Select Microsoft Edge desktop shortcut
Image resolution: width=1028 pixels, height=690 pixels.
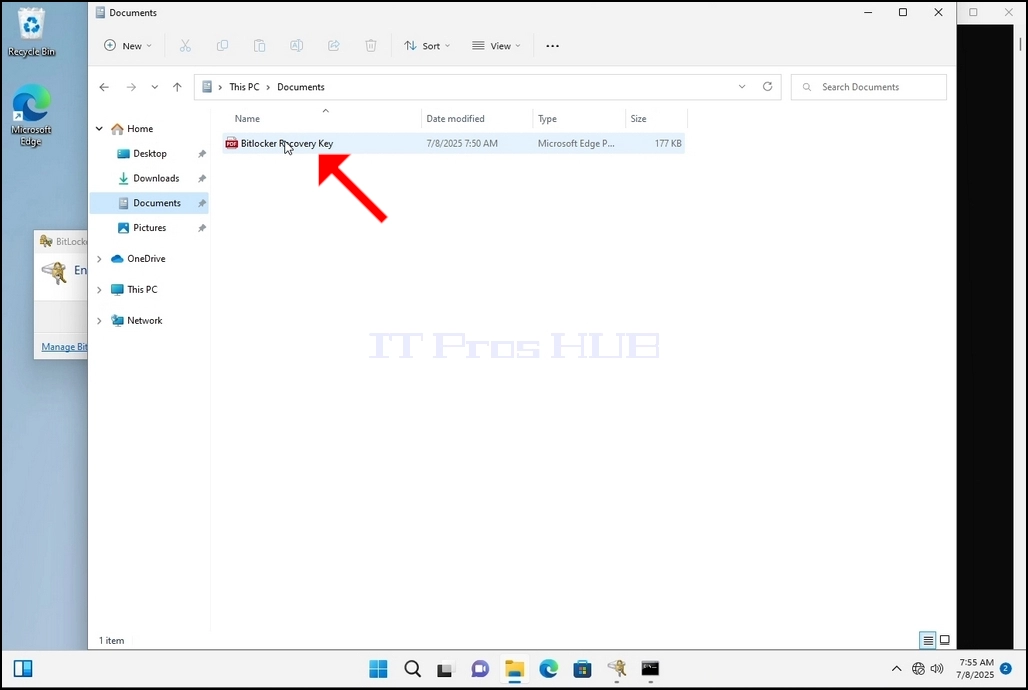click(x=31, y=115)
